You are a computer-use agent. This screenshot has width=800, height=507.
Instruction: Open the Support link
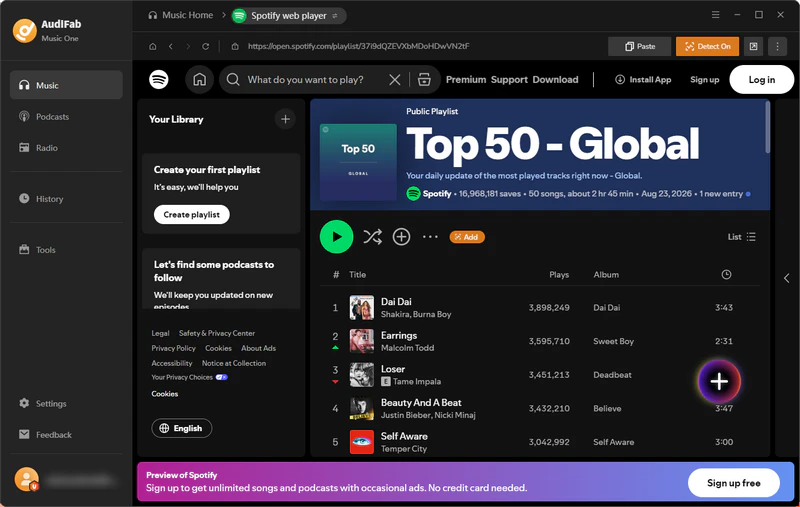pos(509,80)
